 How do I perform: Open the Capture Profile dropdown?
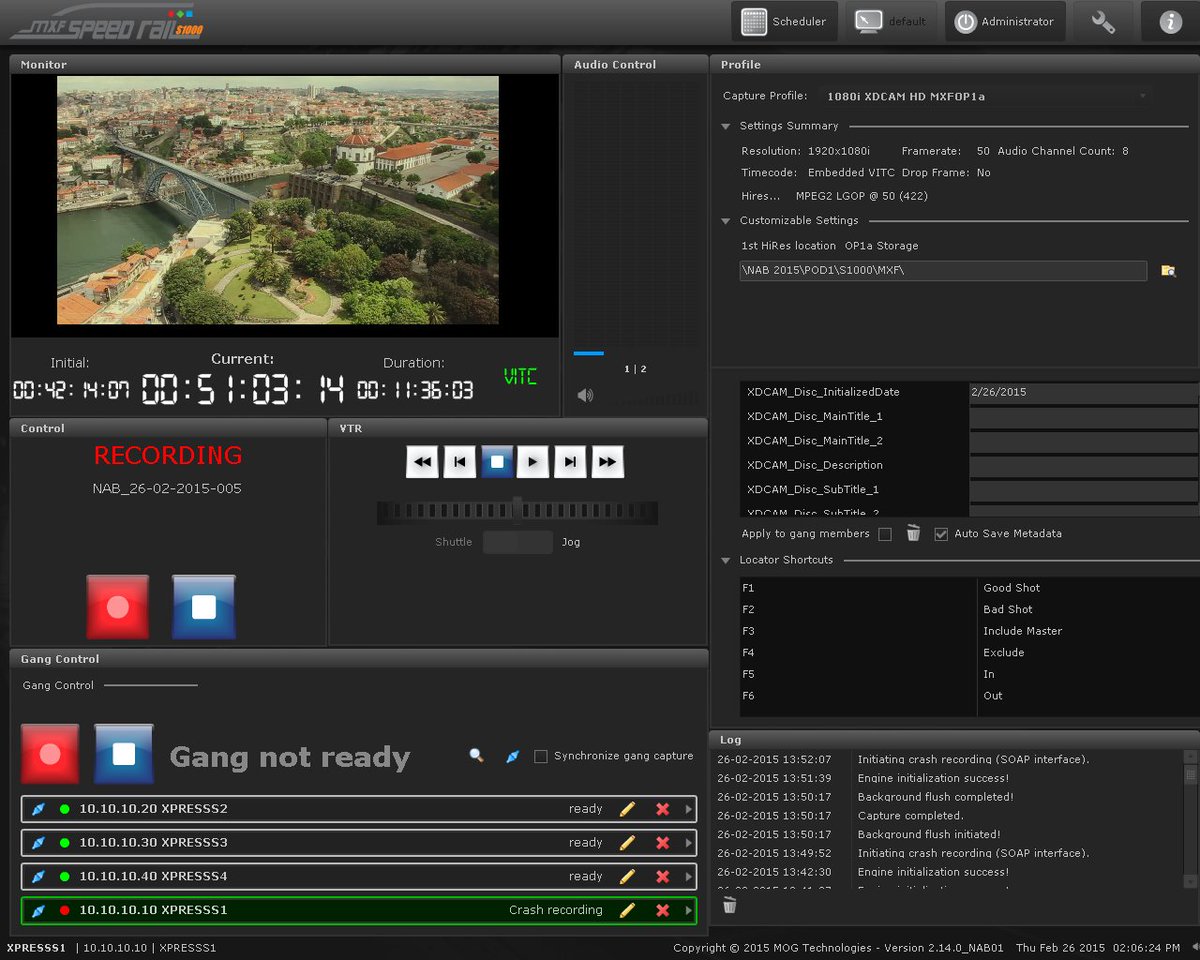click(986, 97)
